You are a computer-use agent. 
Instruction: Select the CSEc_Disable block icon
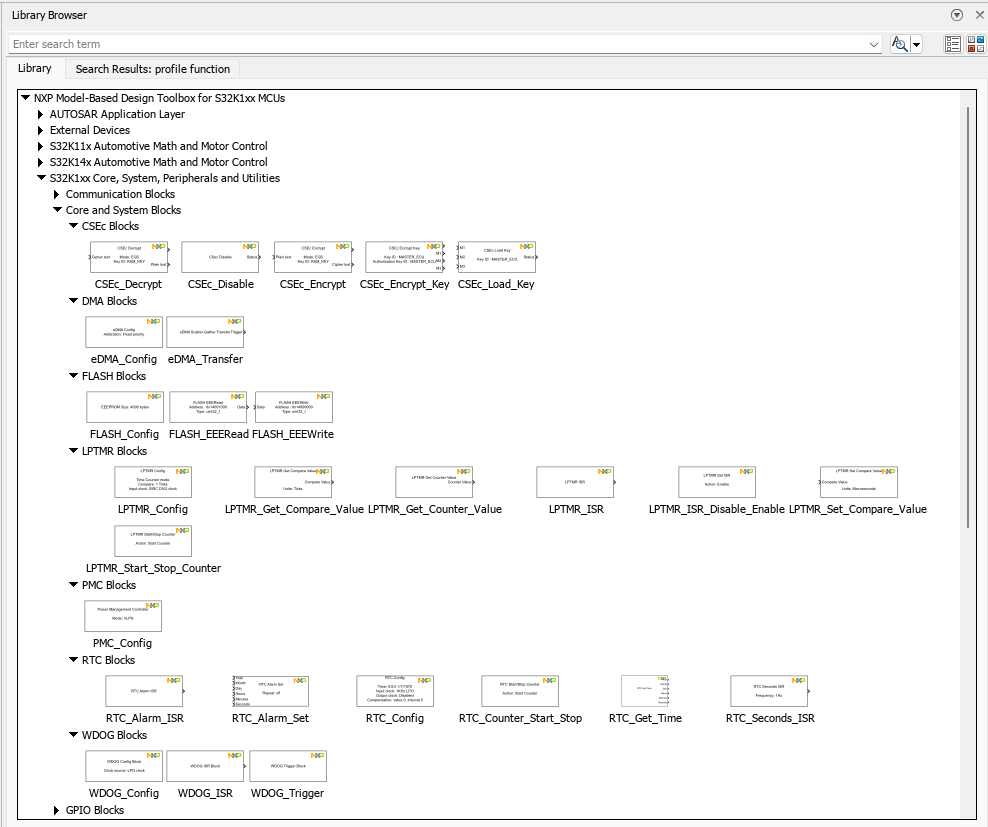221,257
